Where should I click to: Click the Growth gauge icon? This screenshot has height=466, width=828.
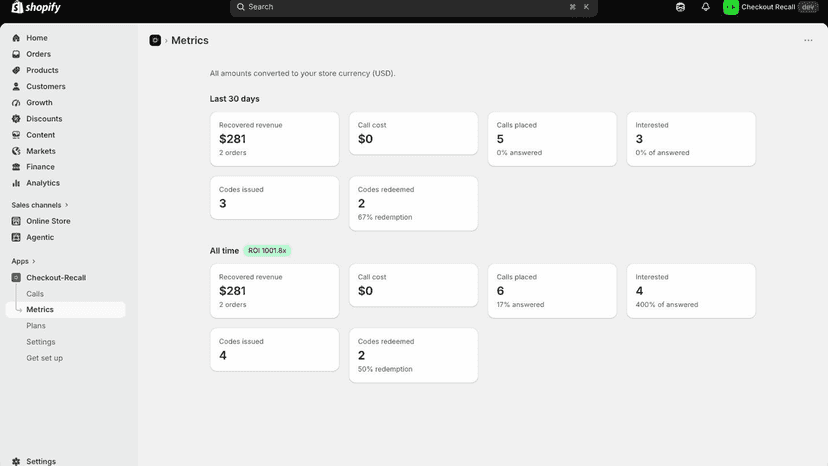point(16,102)
